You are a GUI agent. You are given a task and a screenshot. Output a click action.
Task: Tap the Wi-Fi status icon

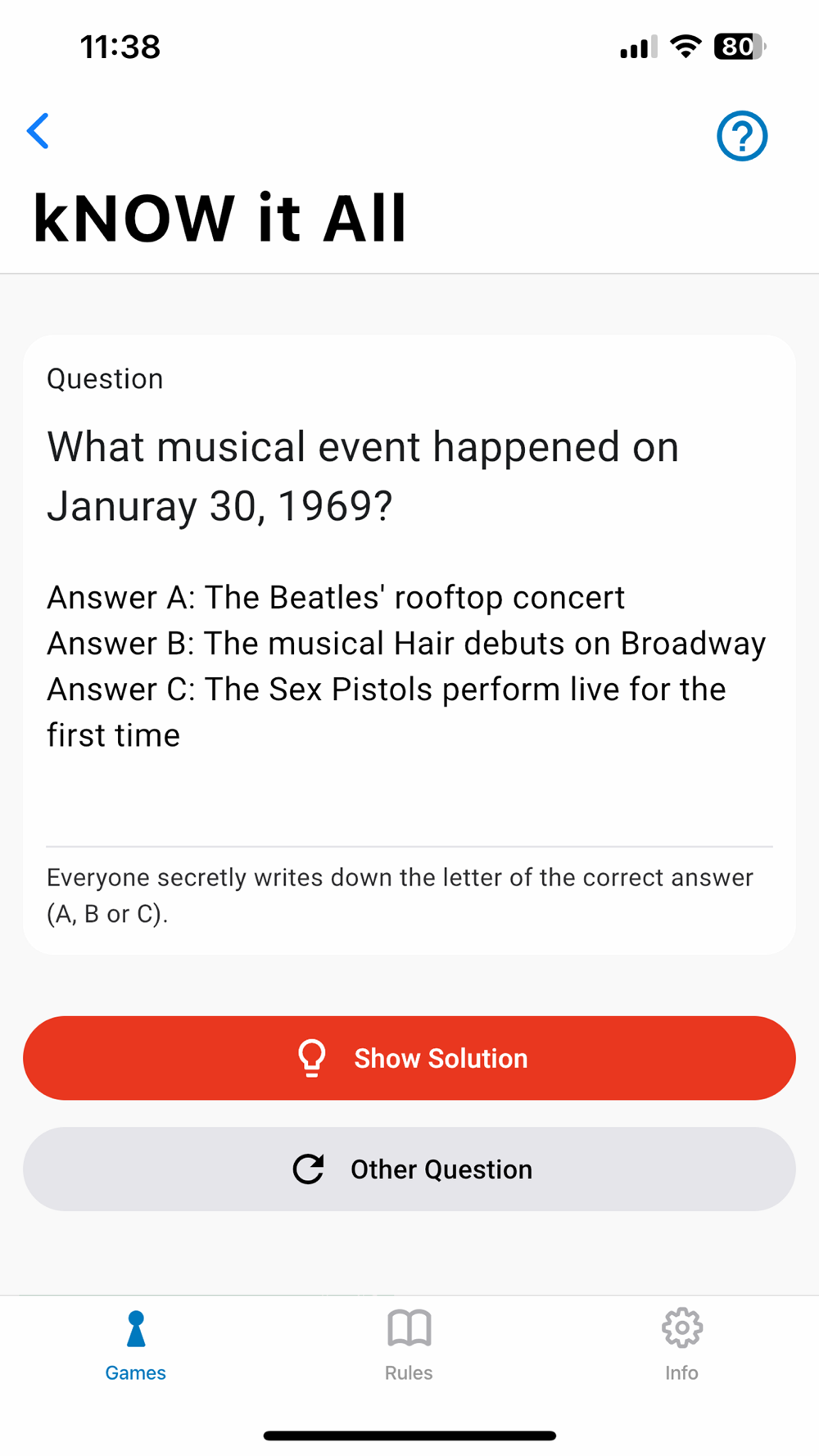tap(686, 47)
